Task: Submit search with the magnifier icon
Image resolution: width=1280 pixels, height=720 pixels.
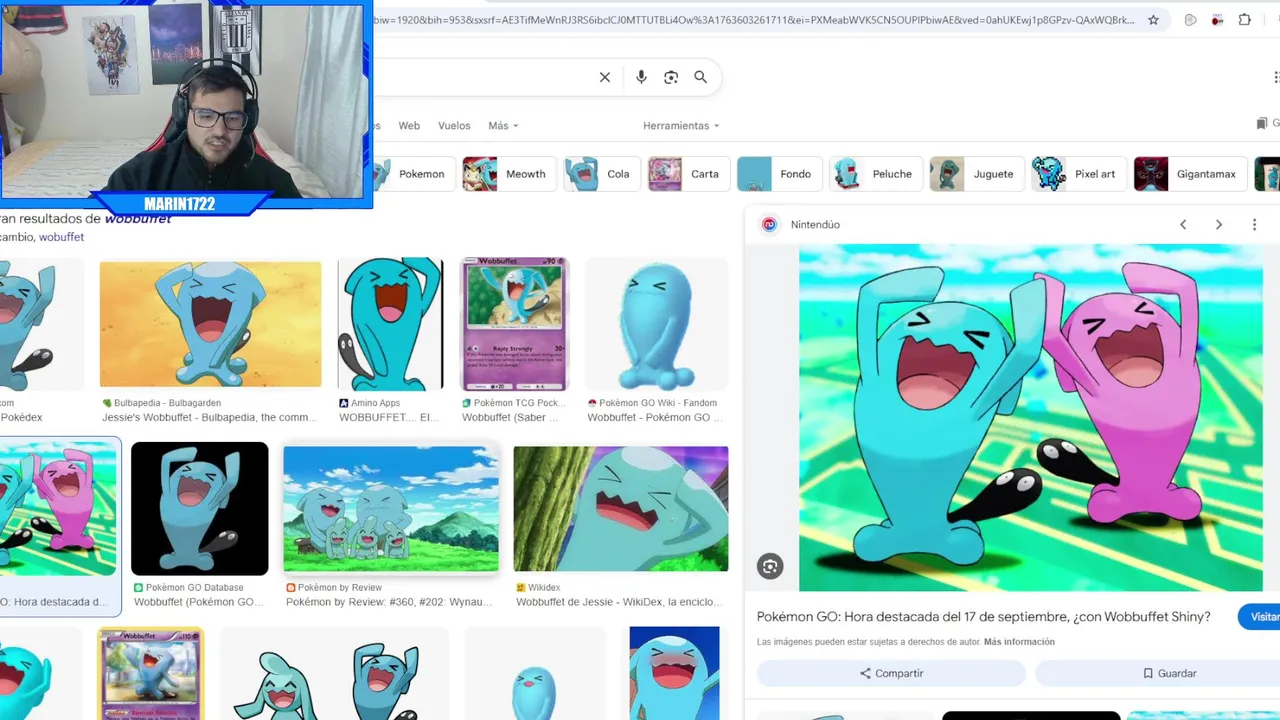Action: click(x=701, y=77)
